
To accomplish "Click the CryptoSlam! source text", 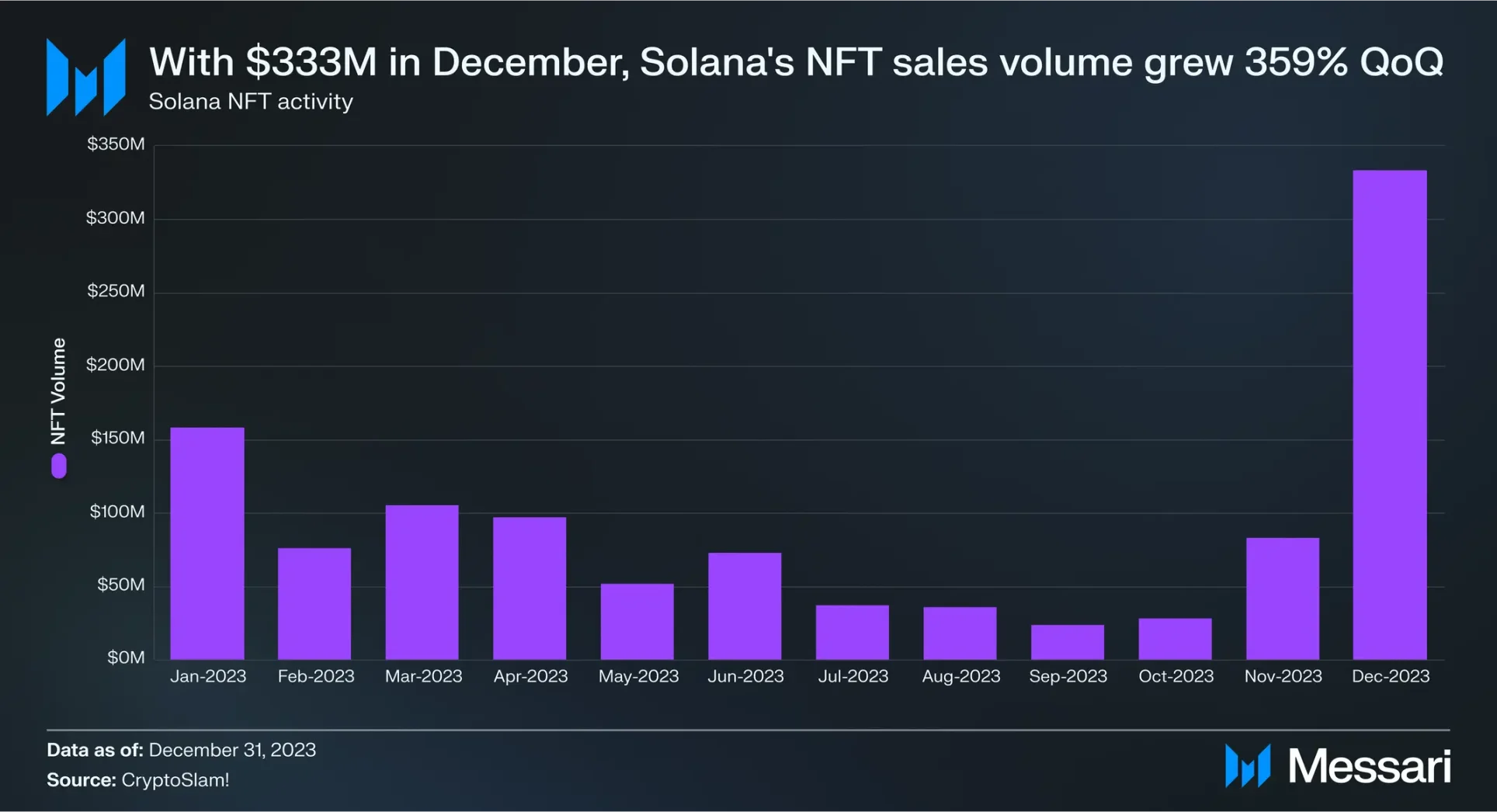I will [175, 780].
